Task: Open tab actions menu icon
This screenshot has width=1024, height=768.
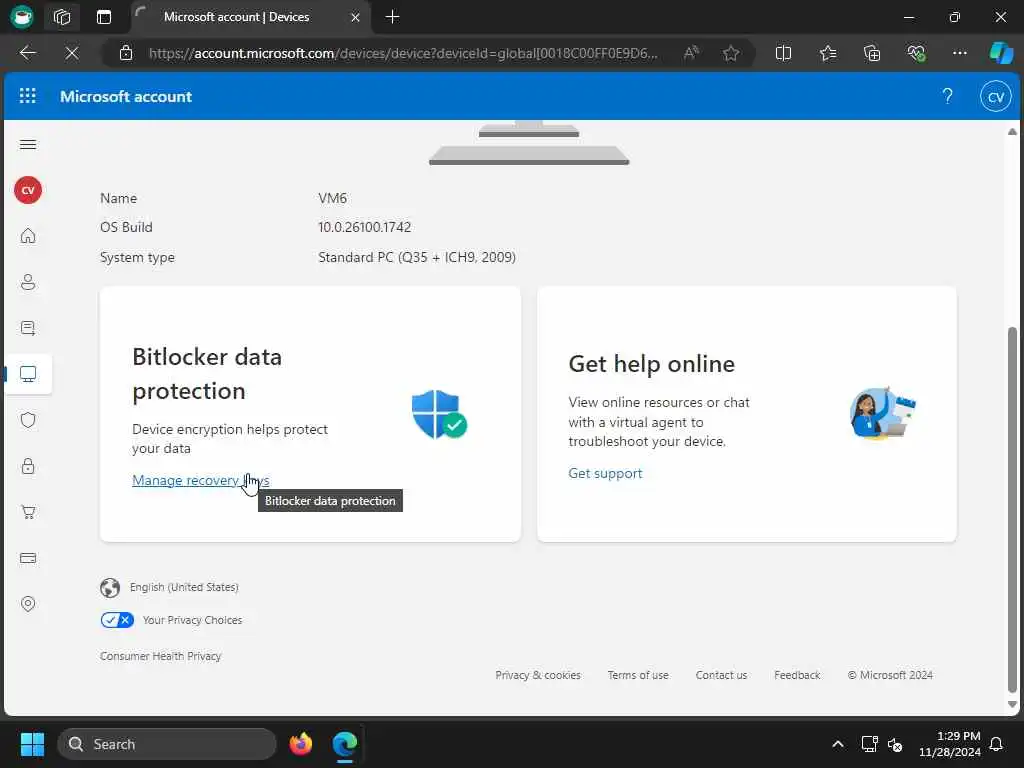Action: [104, 17]
